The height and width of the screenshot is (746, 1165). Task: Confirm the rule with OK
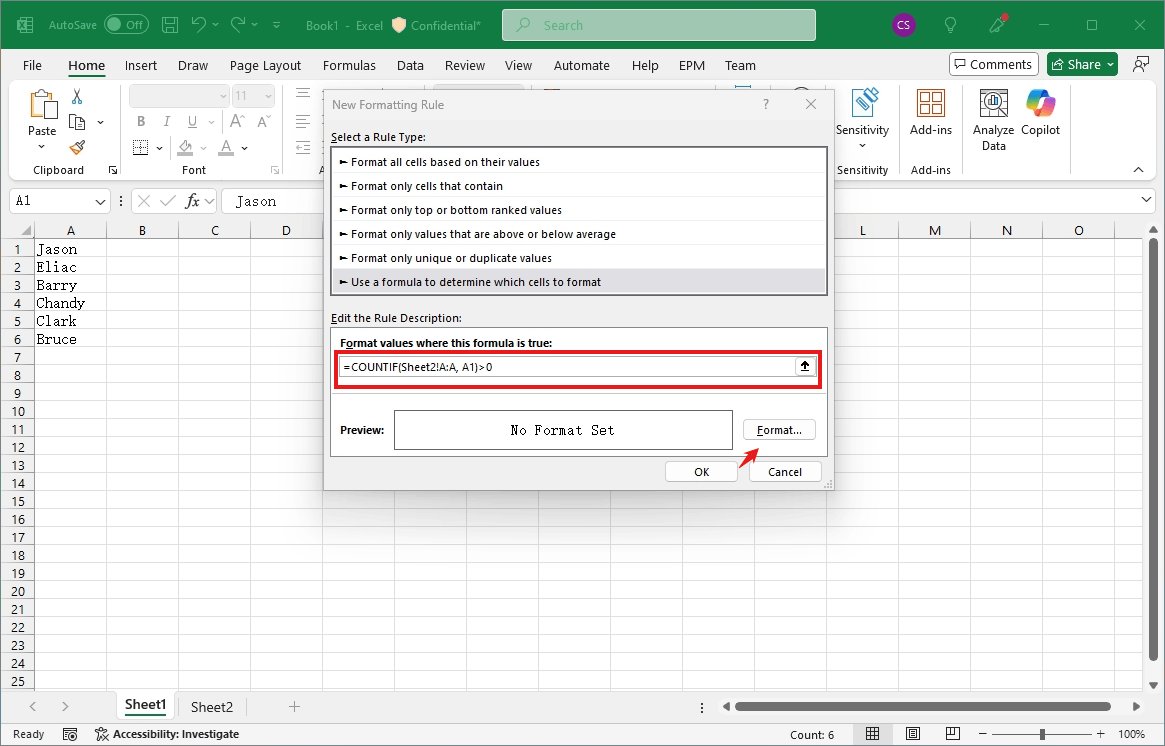tap(701, 471)
